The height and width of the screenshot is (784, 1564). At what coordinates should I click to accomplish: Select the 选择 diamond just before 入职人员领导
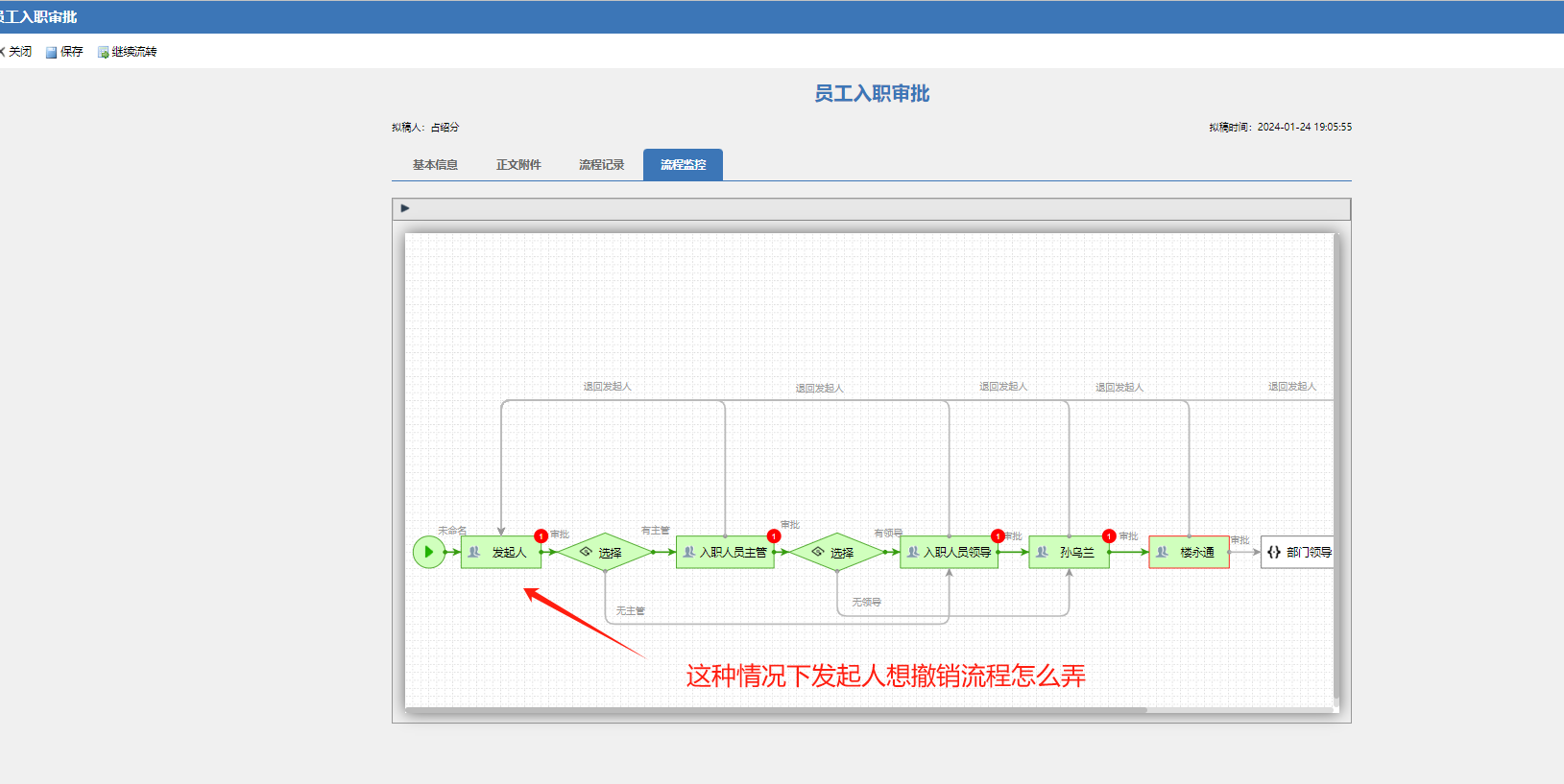pos(837,552)
